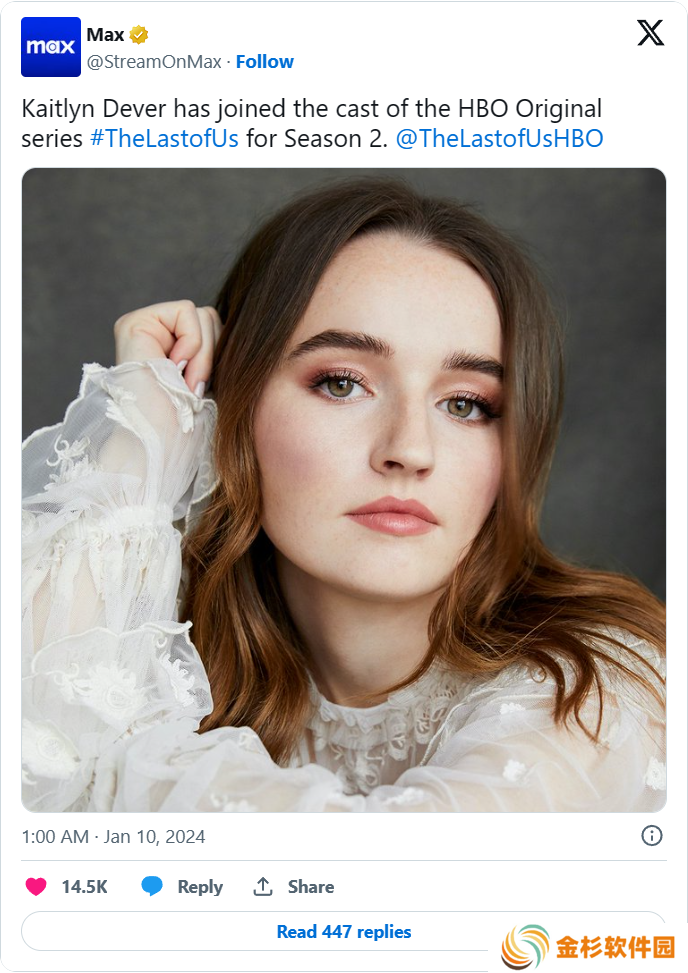Click the Share label
Viewport: 688px width, 973px height.
coord(311,887)
